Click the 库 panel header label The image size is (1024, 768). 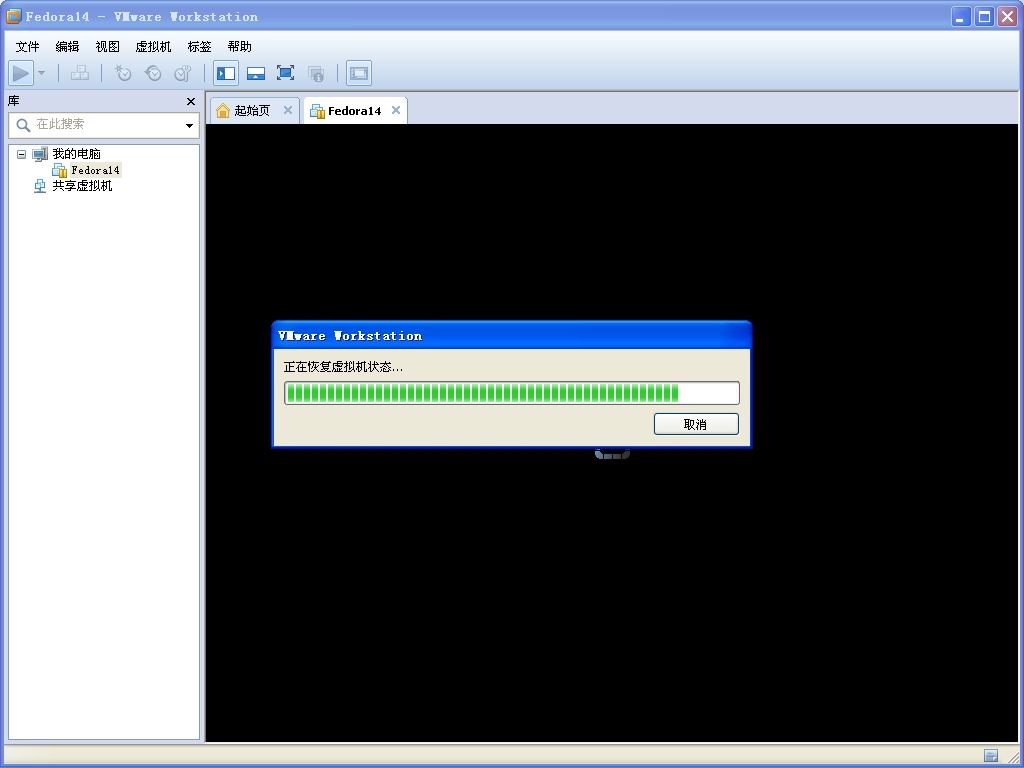(14, 101)
